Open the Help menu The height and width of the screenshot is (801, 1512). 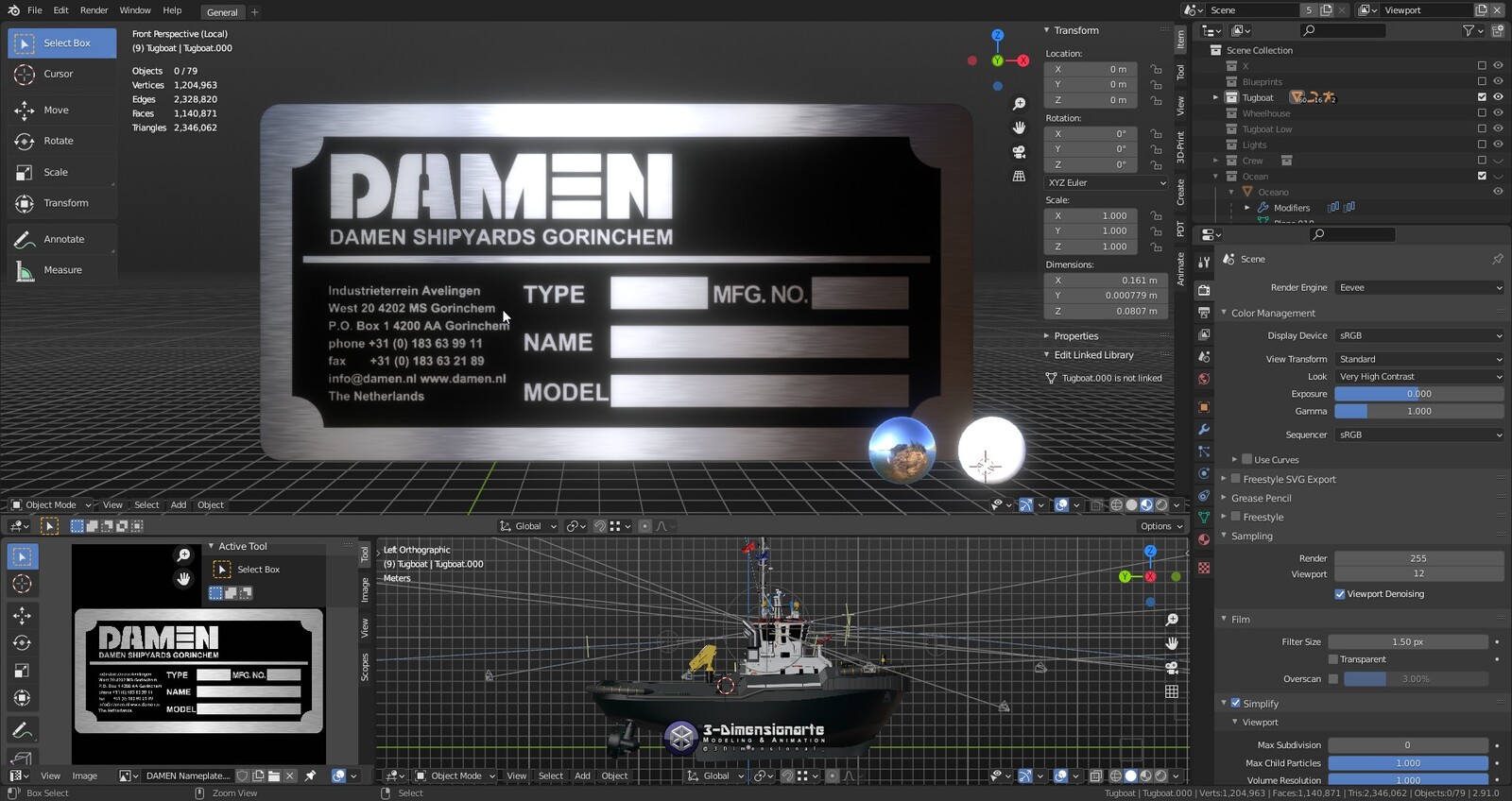pos(172,10)
